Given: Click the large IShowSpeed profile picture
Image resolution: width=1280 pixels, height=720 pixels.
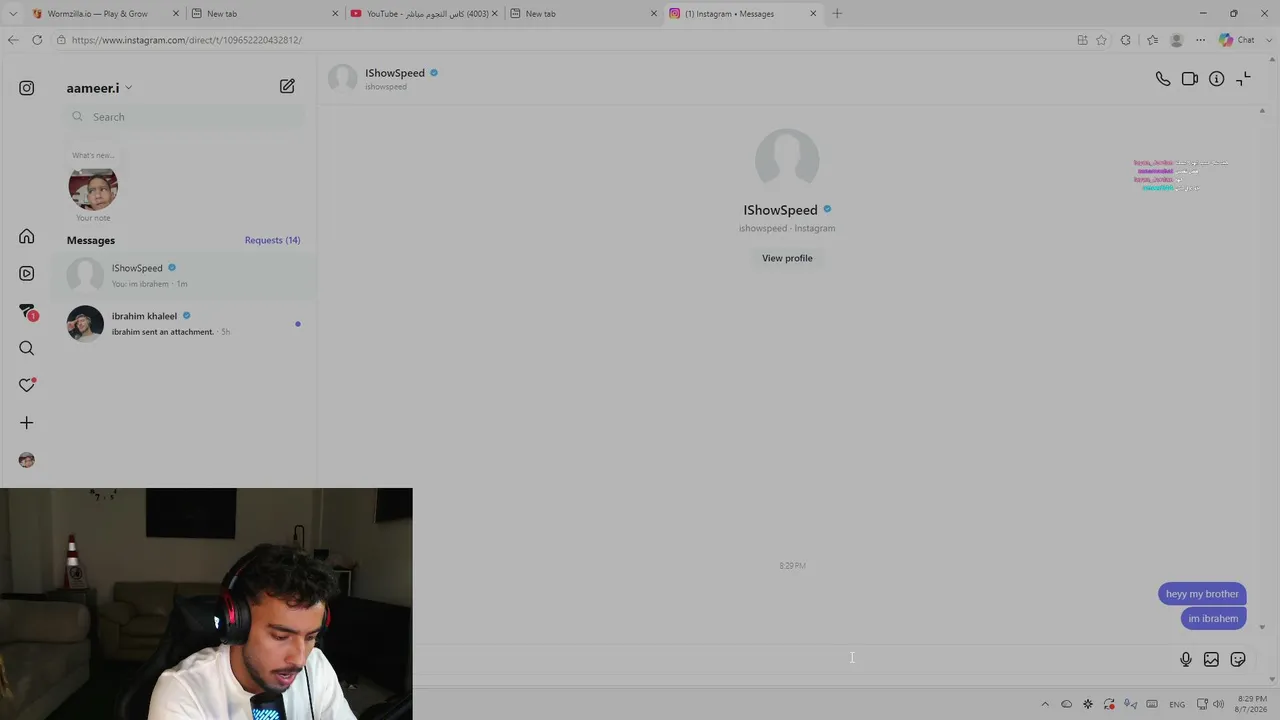Looking at the screenshot, I should [x=787, y=160].
